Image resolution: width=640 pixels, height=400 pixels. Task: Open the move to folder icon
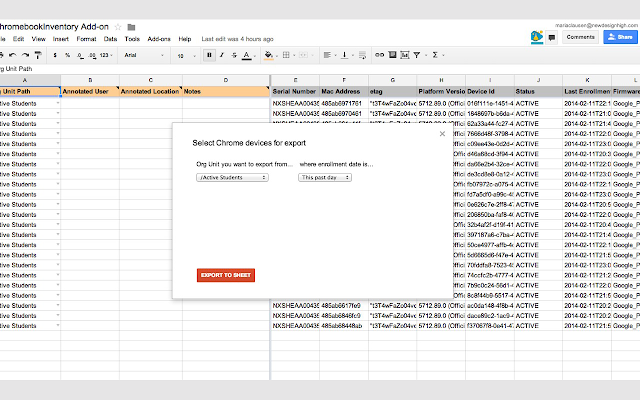click(x=131, y=27)
